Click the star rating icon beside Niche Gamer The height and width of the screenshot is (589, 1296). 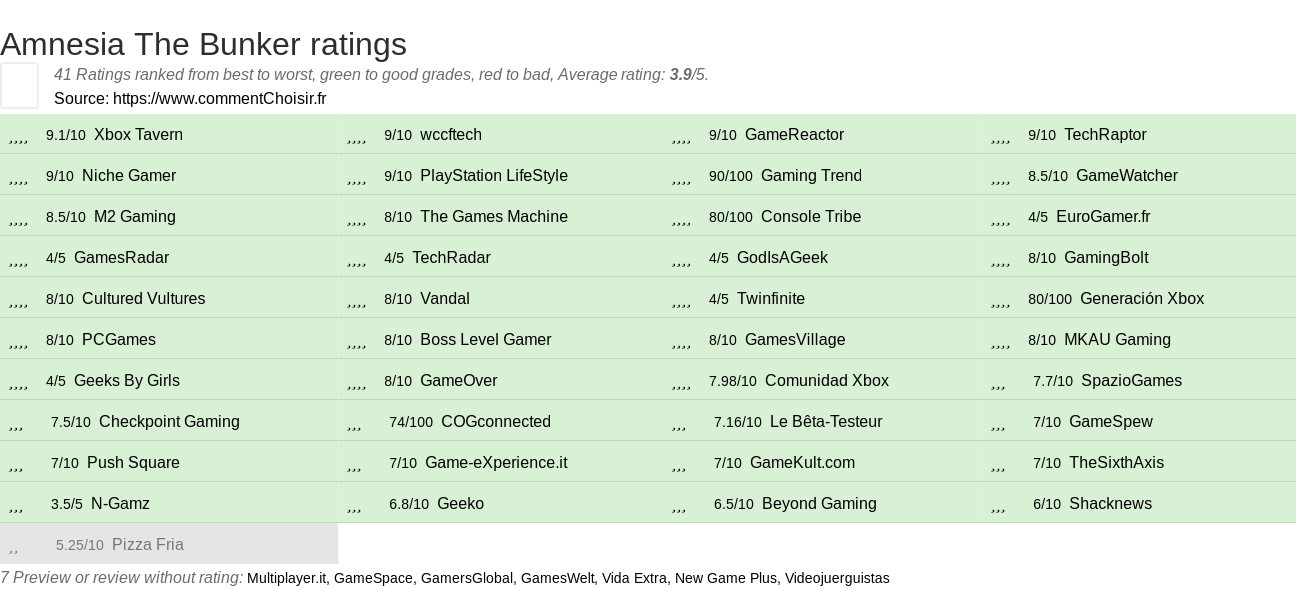tap(18, 177)
